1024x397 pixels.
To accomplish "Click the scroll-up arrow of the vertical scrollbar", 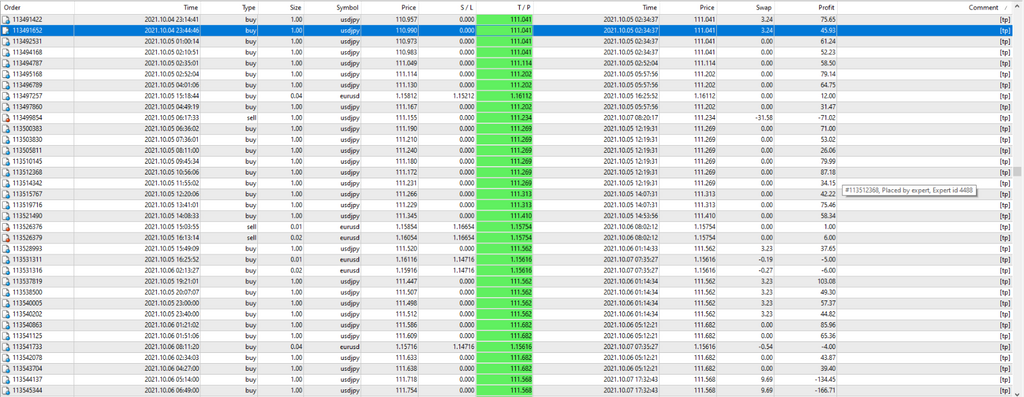I will point(1017,7).
